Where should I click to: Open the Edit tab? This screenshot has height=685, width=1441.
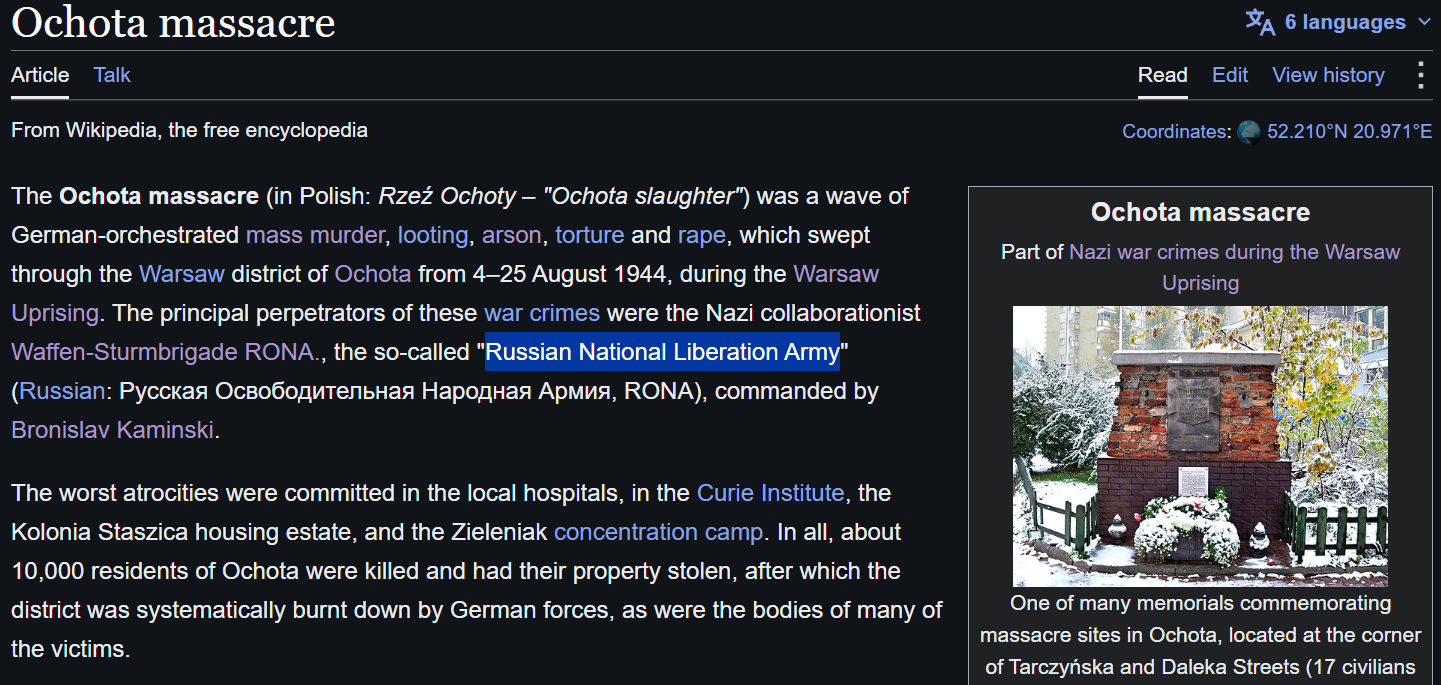point(1230,75)
